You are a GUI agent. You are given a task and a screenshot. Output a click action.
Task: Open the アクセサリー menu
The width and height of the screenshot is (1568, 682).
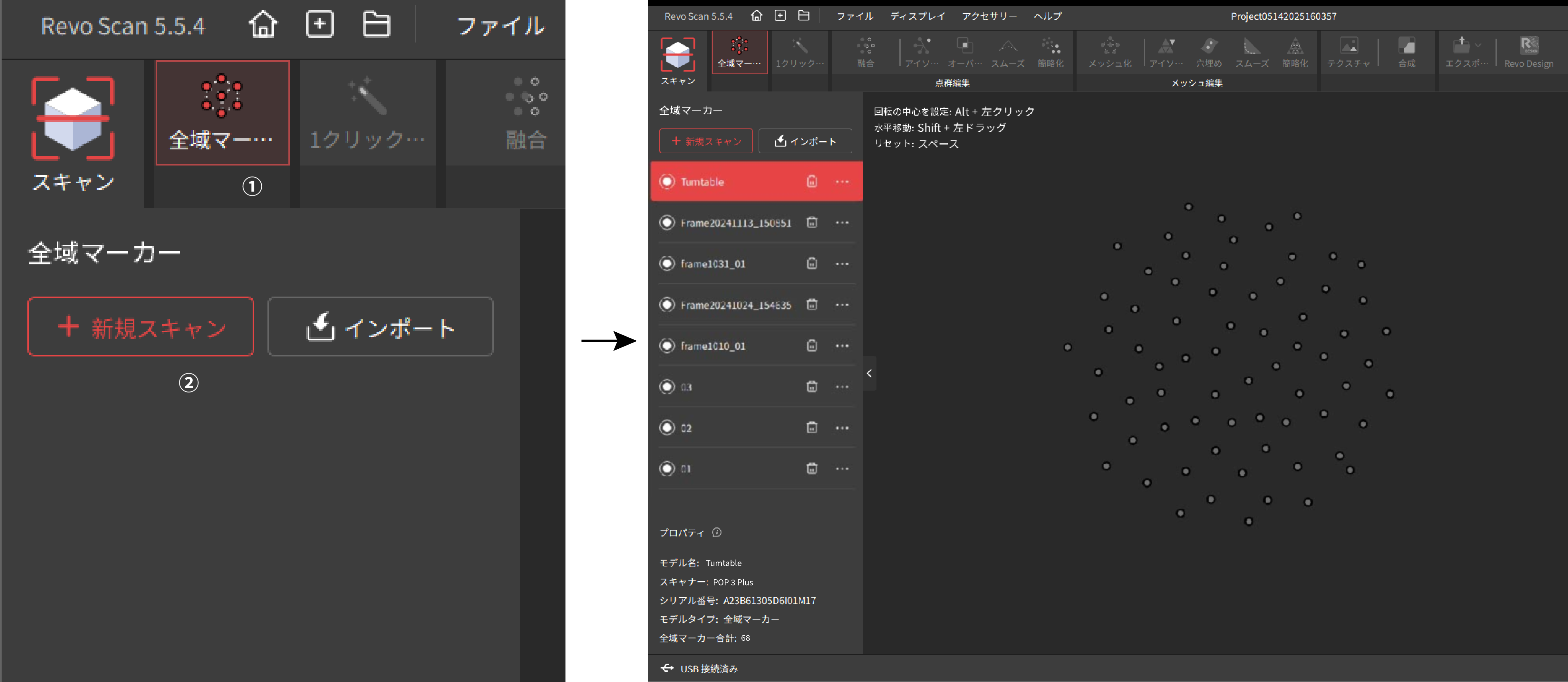(x=989, y=16)
